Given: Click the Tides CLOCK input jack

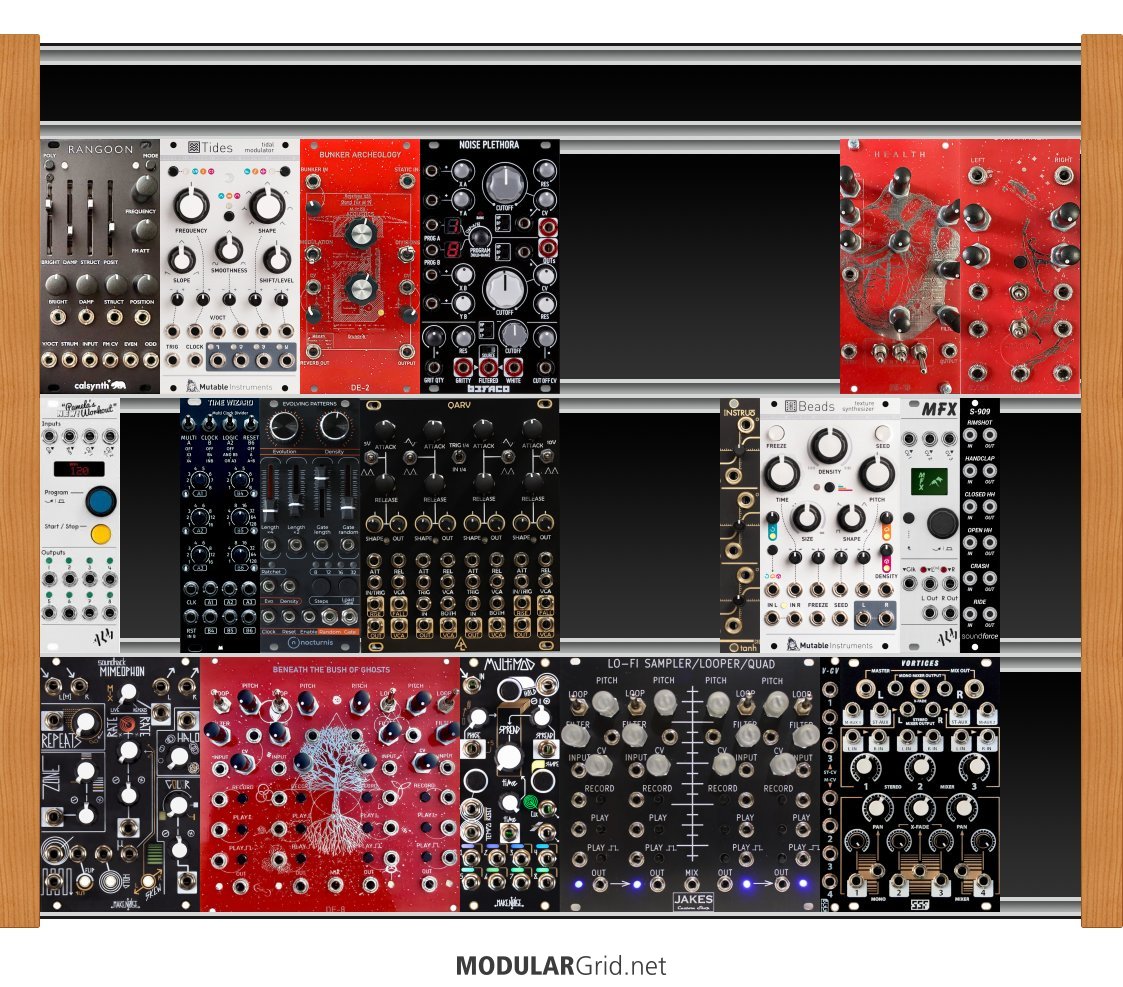Looking at the screenshot, I should point(195,360).
